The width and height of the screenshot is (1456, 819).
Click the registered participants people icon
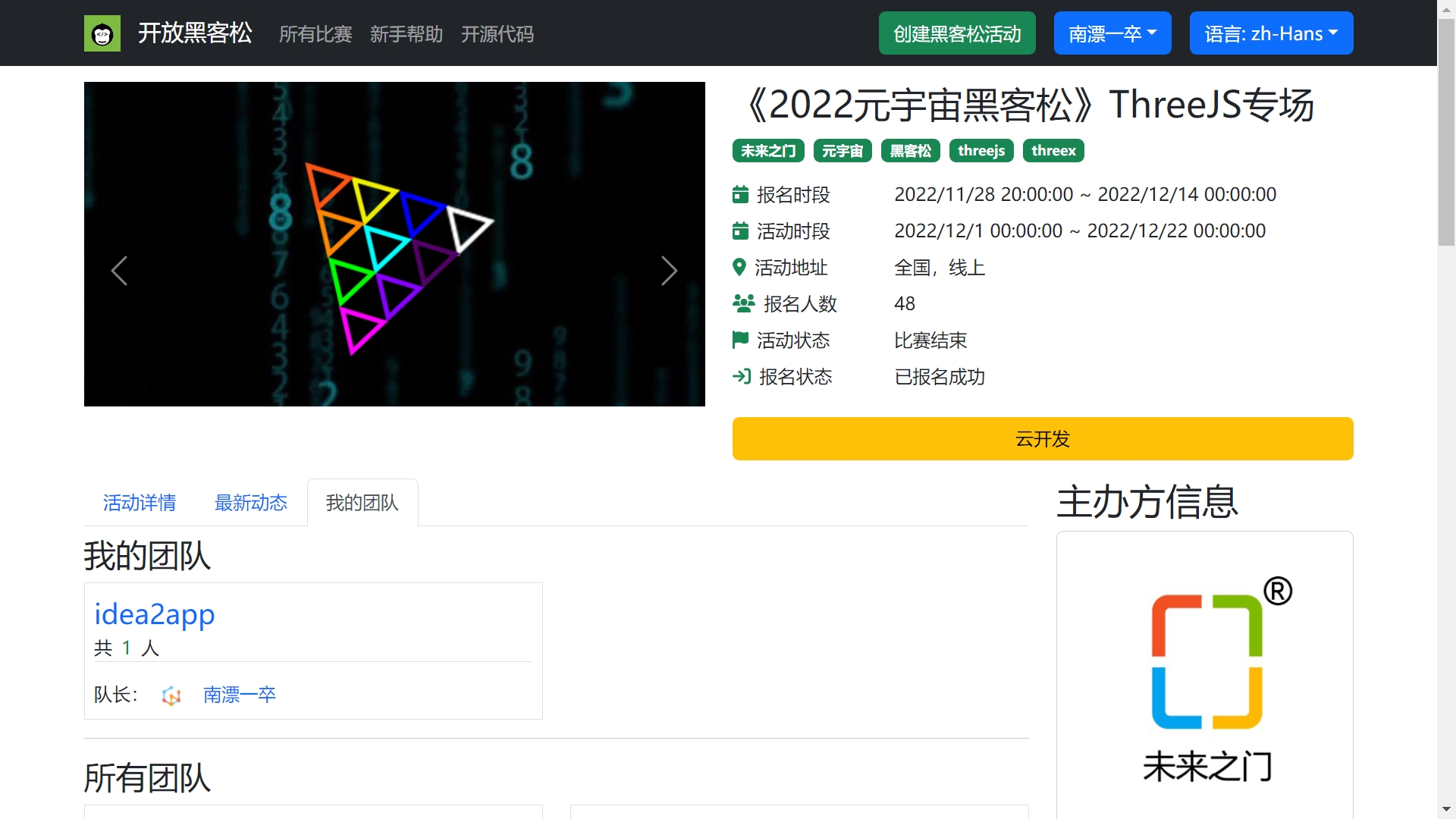coord(744,303)
